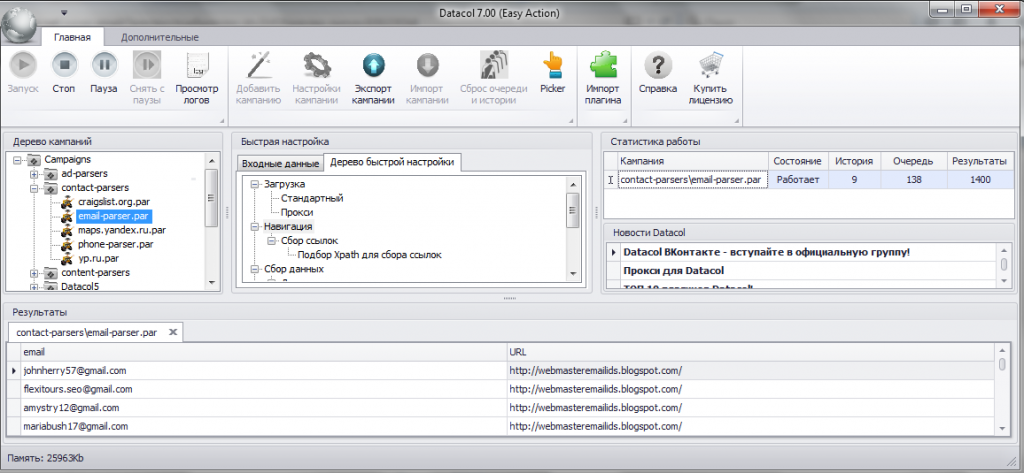Click Очередь column header
This screenshot has width=1024, height=473.
pyautogui.click(x=913, y=161)
